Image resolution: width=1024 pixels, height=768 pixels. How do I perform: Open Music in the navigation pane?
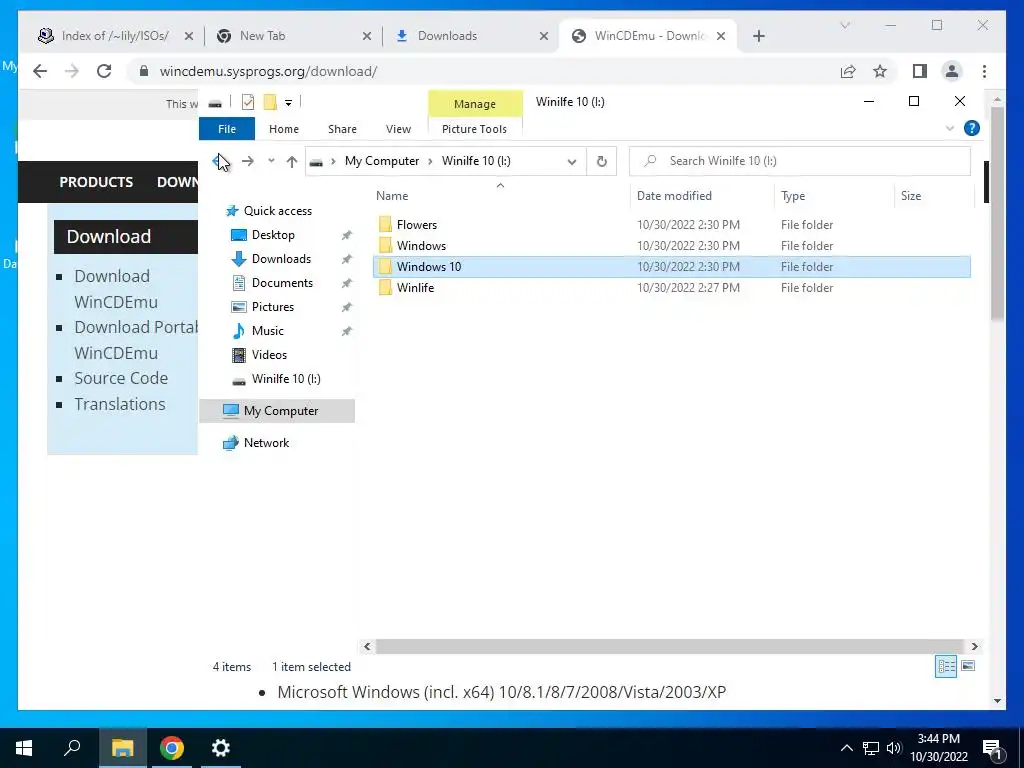tap(268, 330)
